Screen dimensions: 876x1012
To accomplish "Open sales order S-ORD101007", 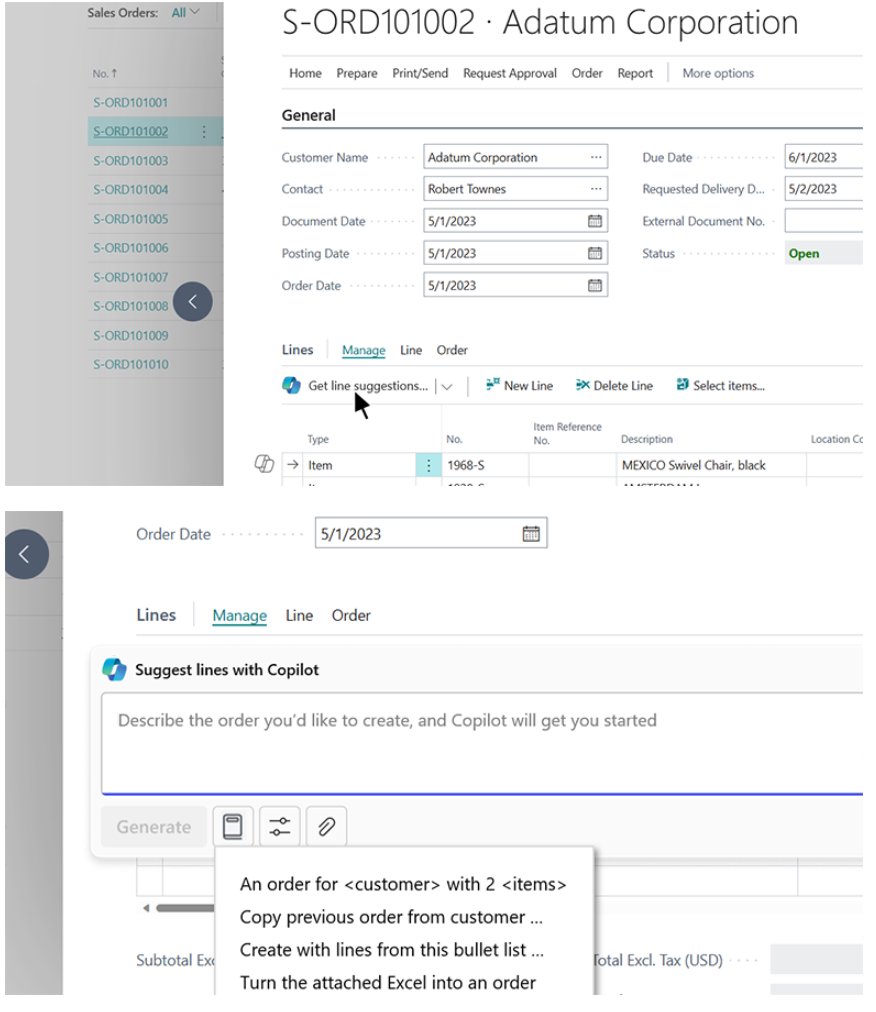I will tap(130, 277).
